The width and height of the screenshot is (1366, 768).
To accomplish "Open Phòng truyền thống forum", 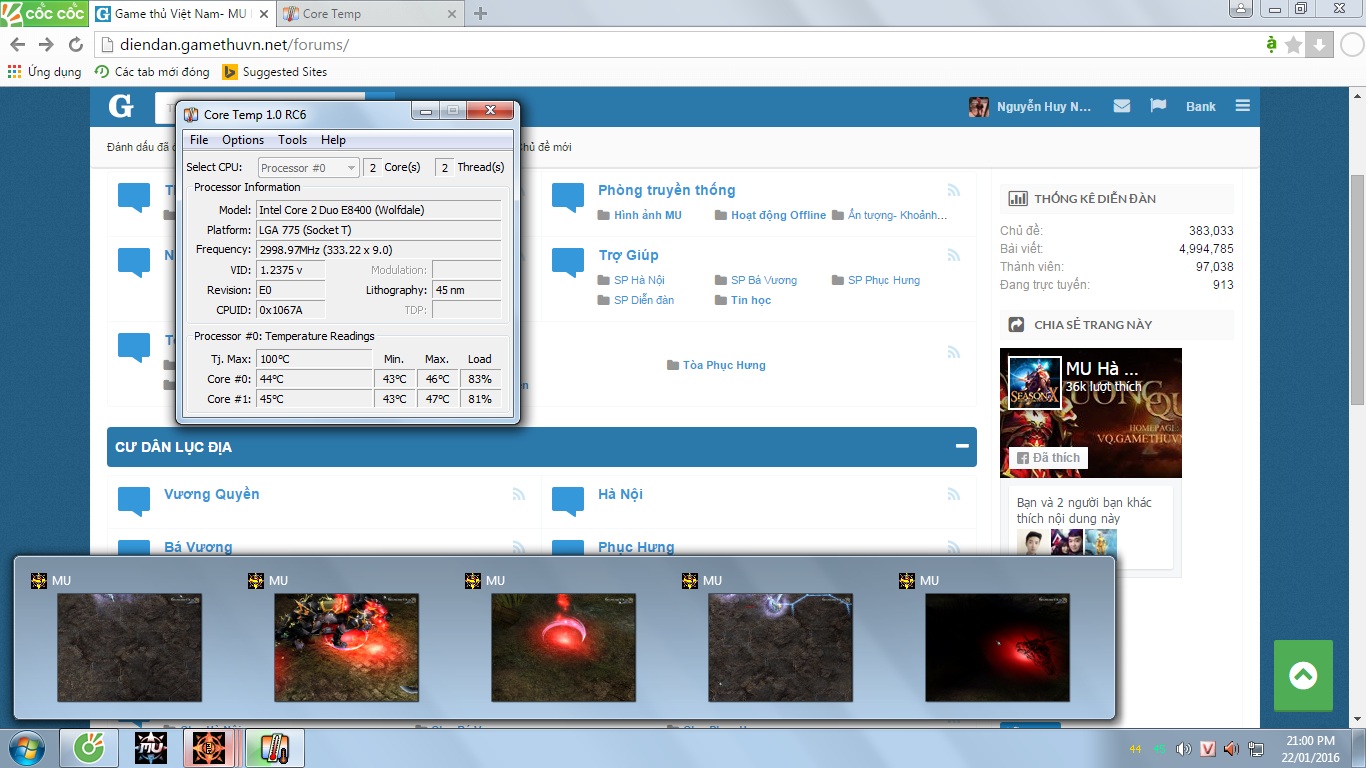I will 666,190.
